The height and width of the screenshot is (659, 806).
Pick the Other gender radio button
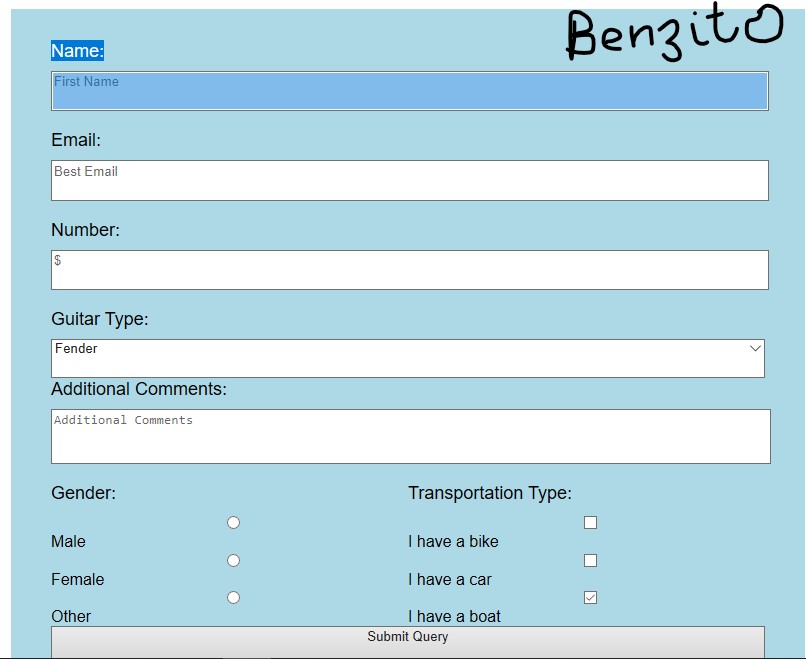coord(233,597)
